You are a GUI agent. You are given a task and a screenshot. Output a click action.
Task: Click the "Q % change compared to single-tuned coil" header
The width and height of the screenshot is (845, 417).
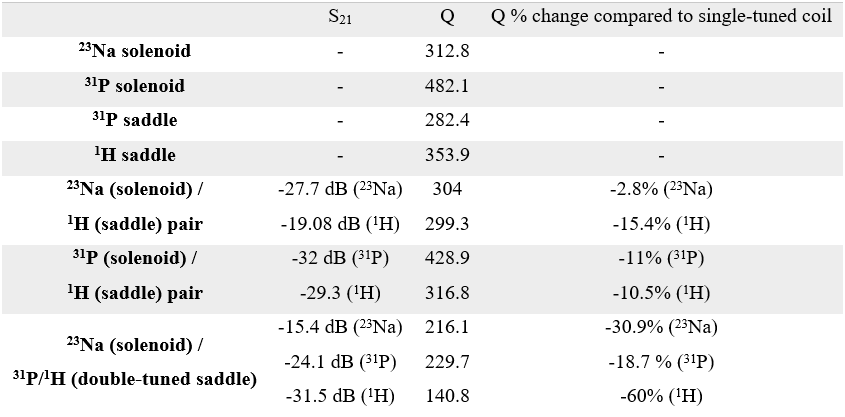661,17
